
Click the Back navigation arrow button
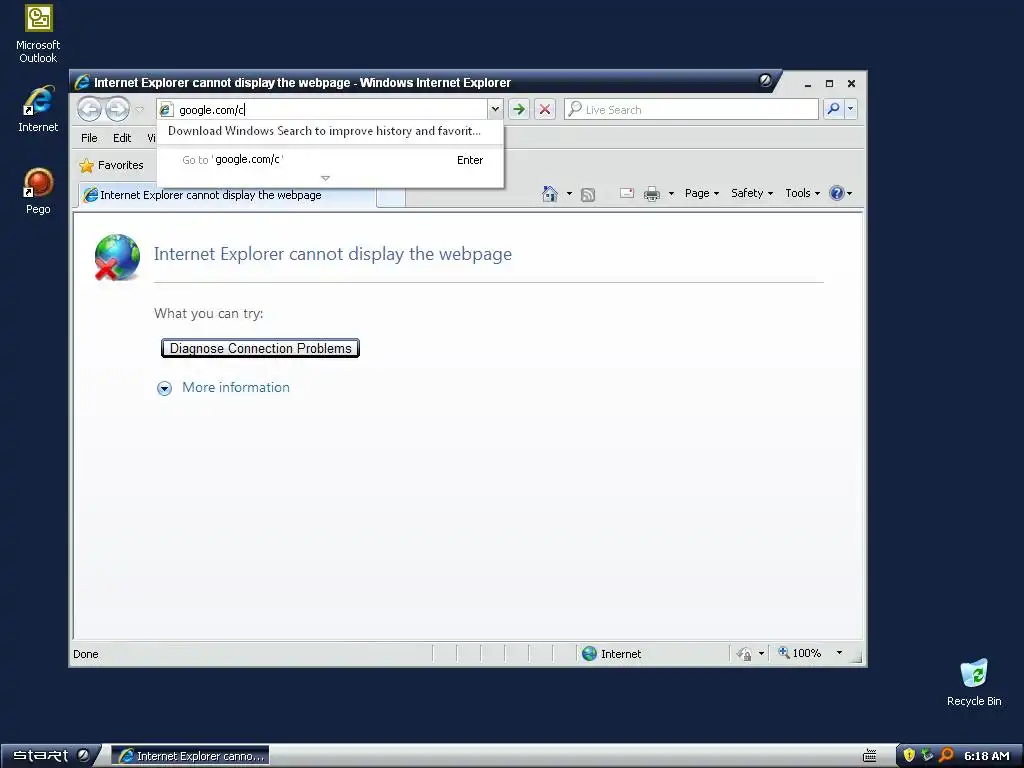coord(89,109)
